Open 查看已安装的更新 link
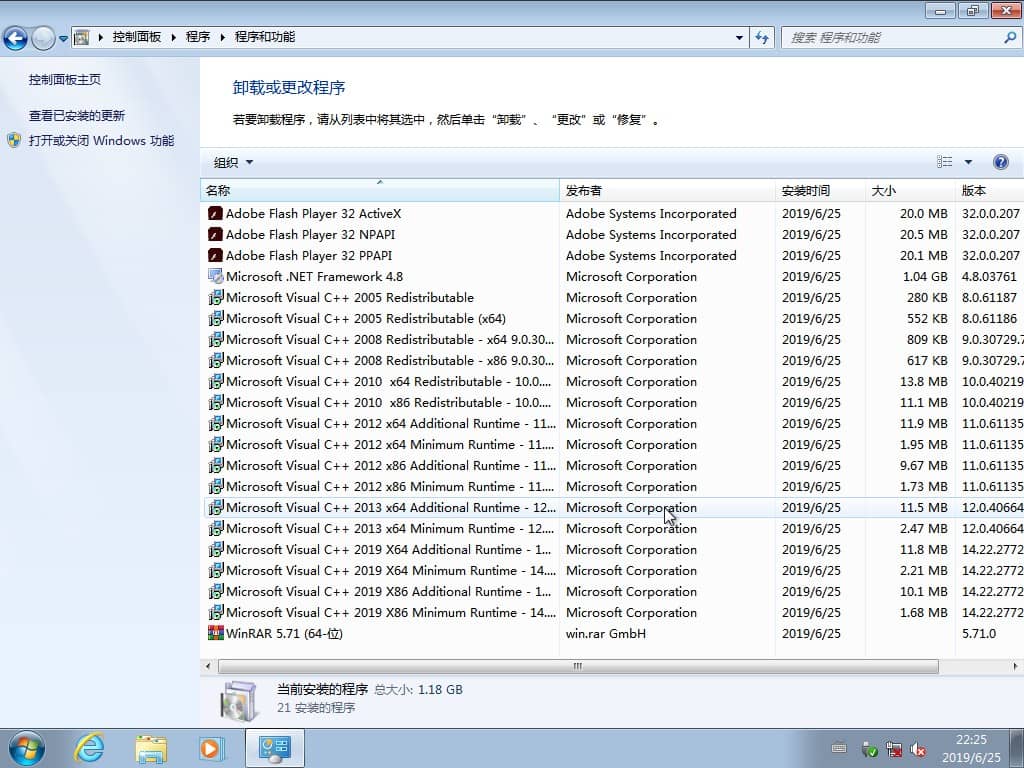Screen dimensions: 1024x768 [76, 116]
